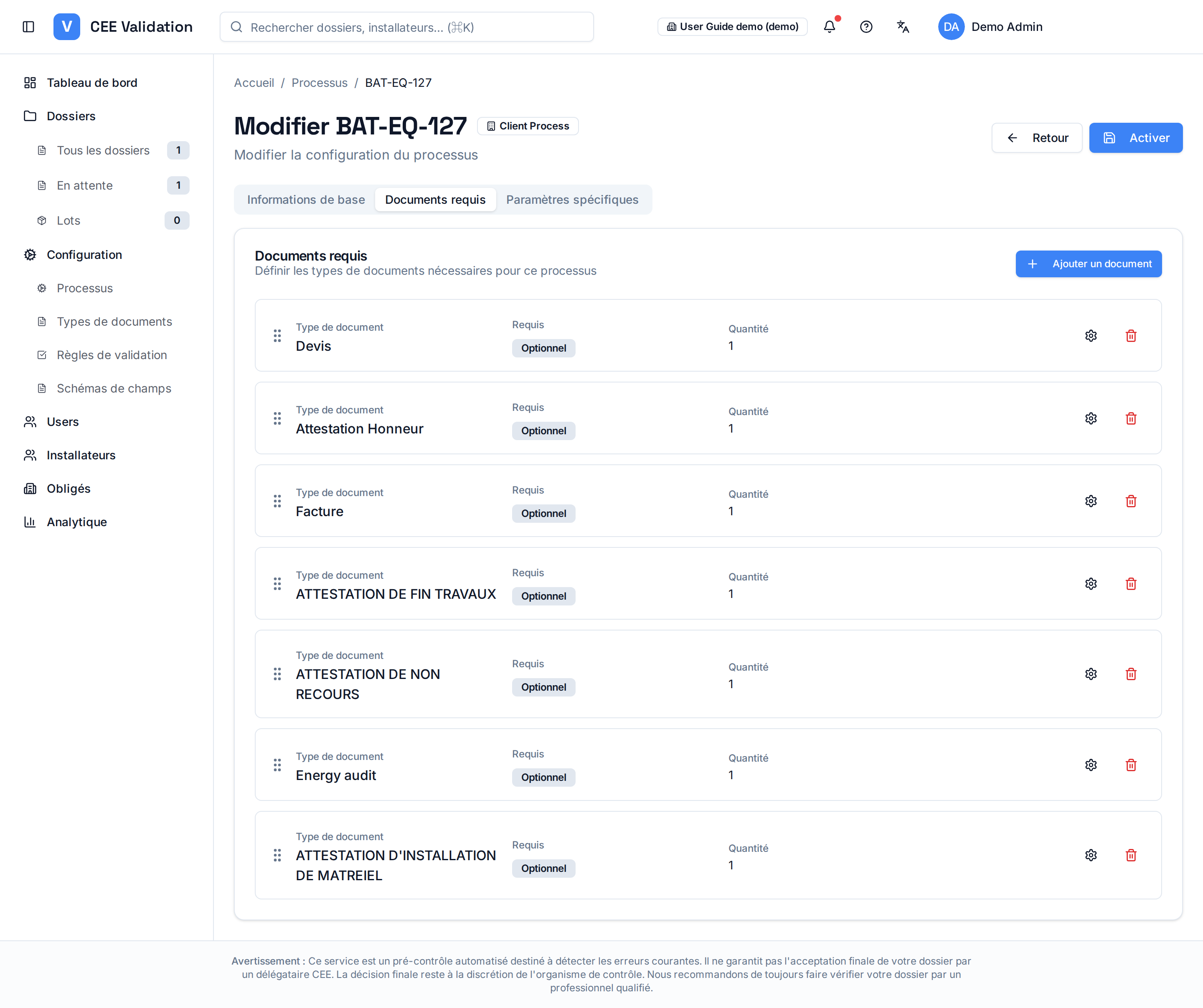Grab the drag handle of Devis row
Screen dimensions: 1203x1008
click(277, 336)
